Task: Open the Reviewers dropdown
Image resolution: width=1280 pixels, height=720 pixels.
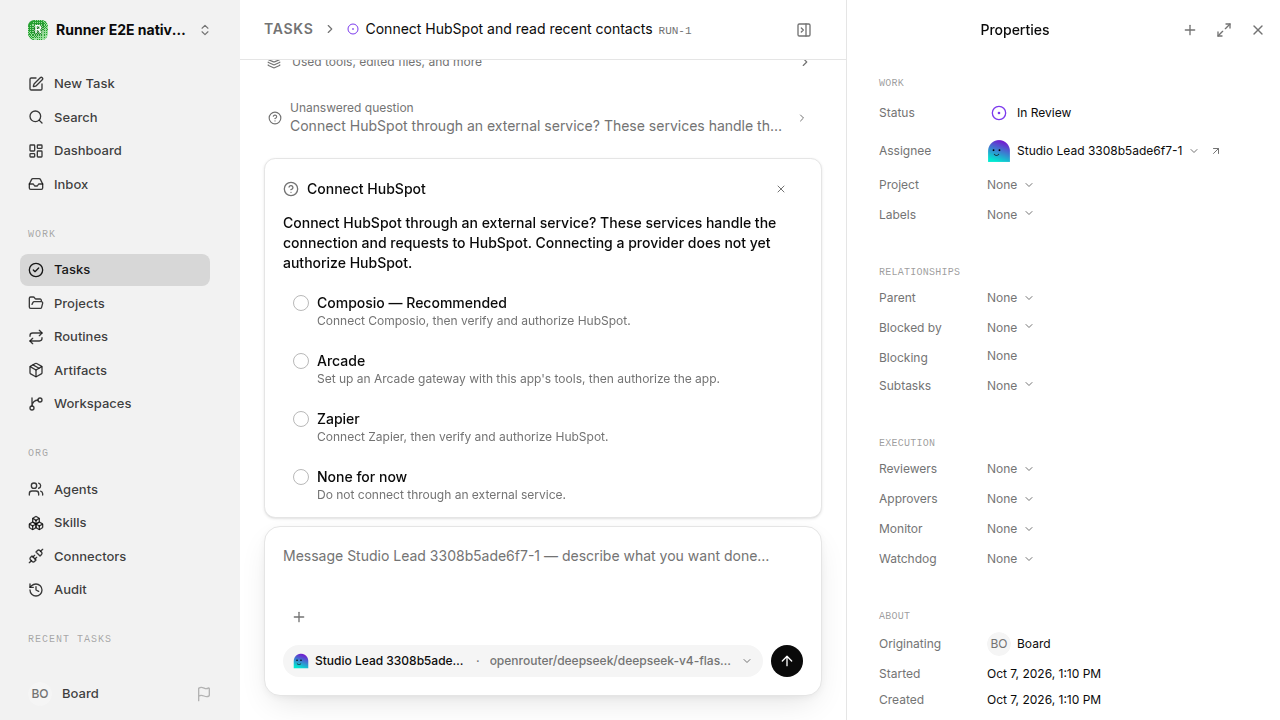Action: tap(1010, 469)
